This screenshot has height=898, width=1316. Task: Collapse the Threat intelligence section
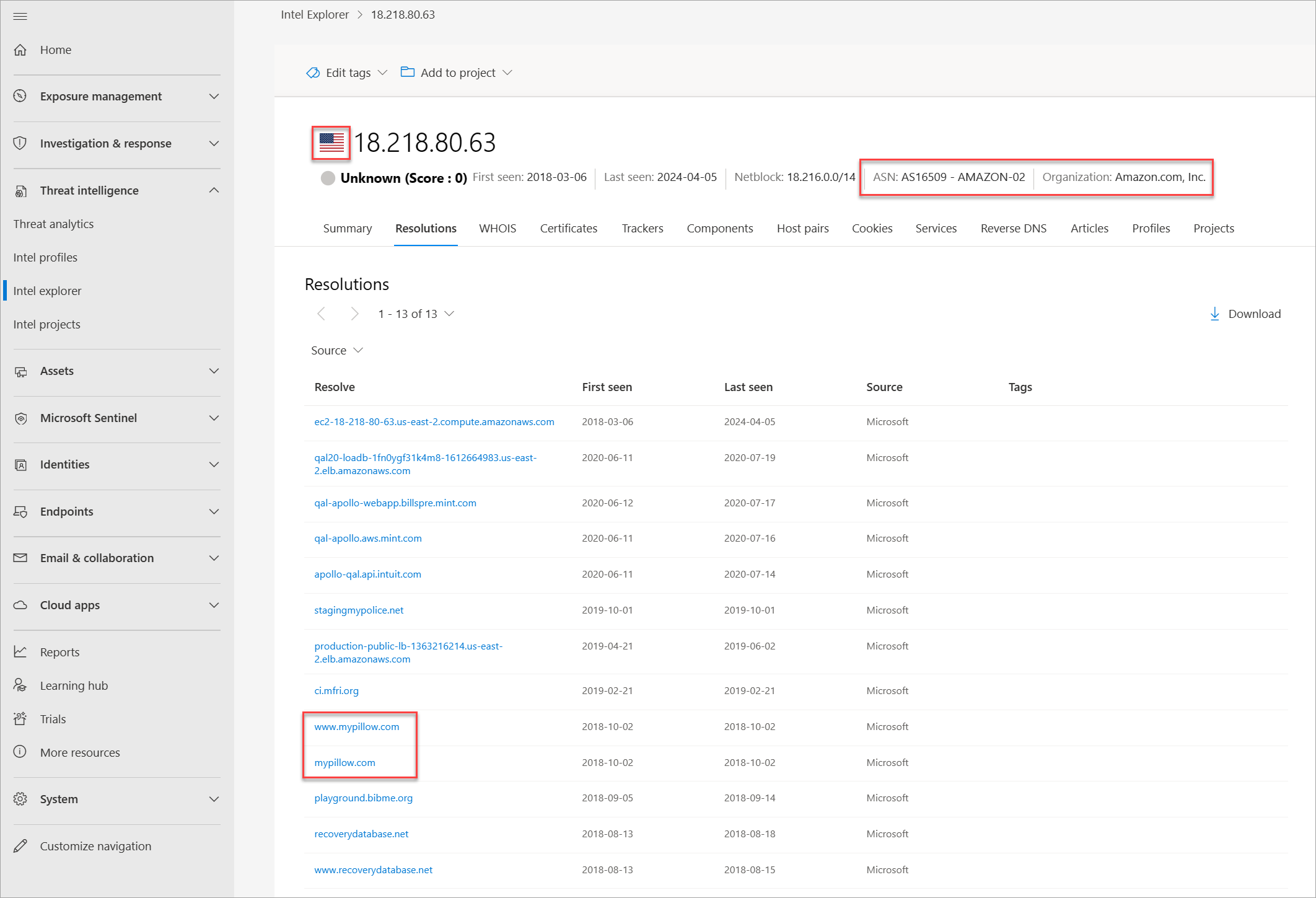point(214,190)
